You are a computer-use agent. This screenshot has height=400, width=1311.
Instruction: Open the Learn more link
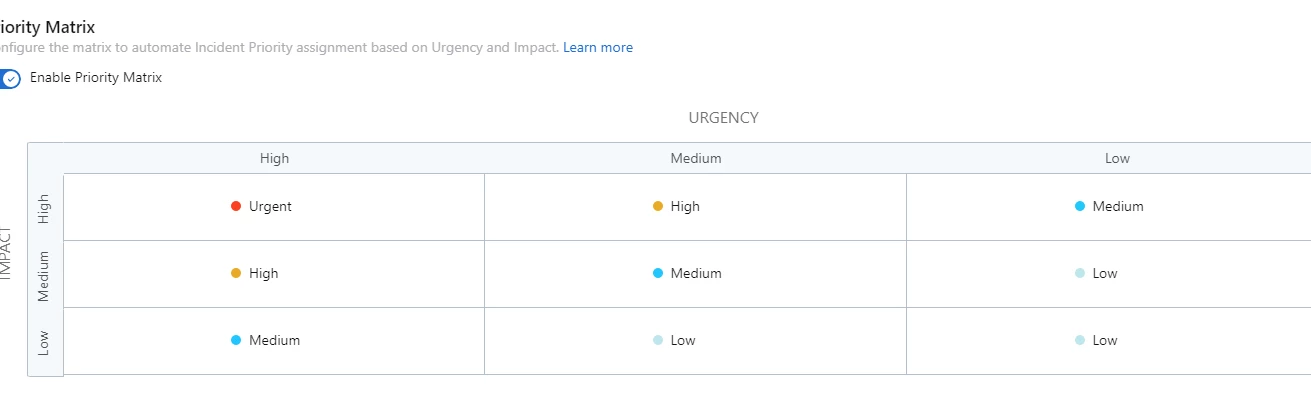pyautogui.click(x=598, y=47)
